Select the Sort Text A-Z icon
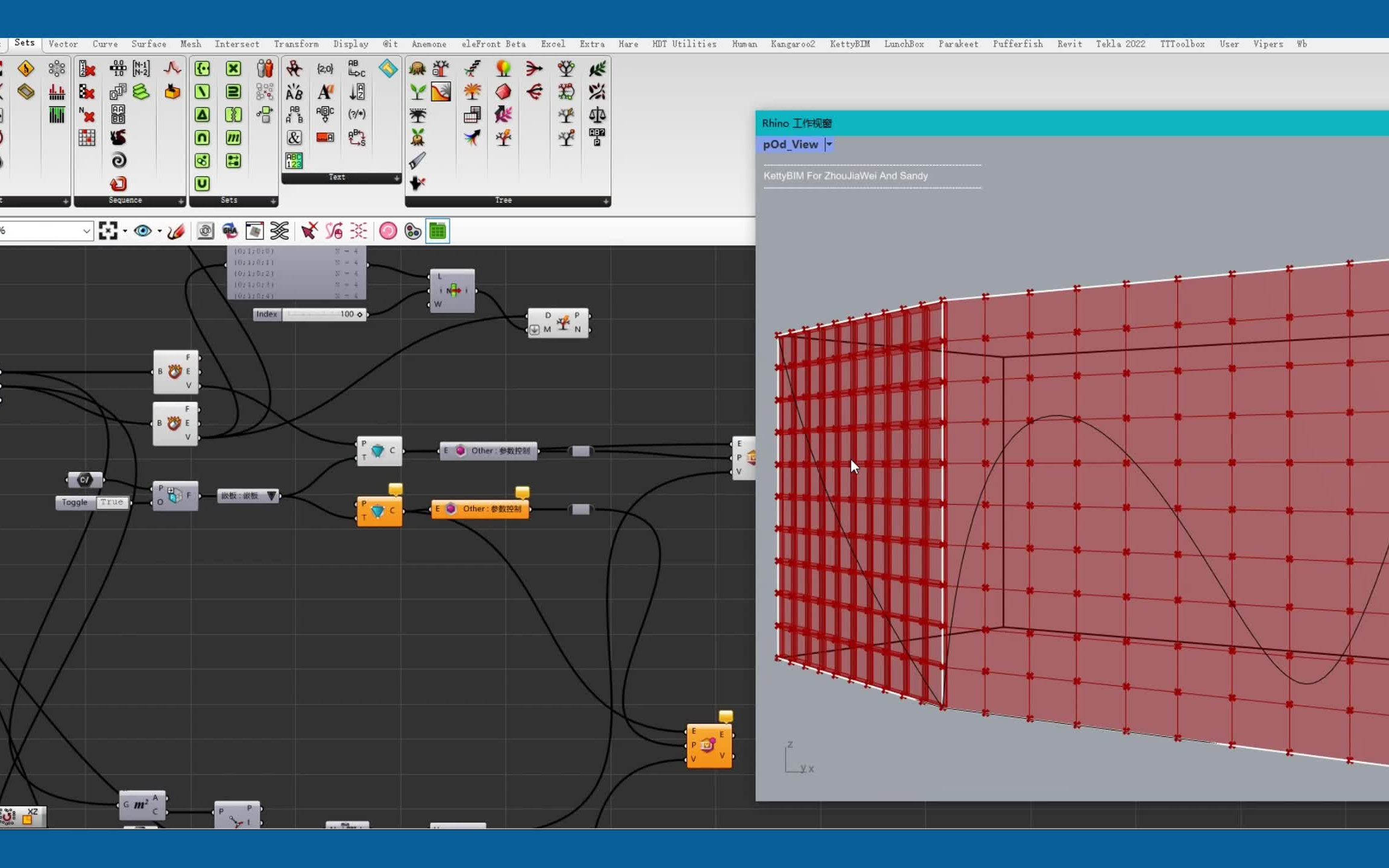This screenshot has height=868, width=1389. [356, 92]
